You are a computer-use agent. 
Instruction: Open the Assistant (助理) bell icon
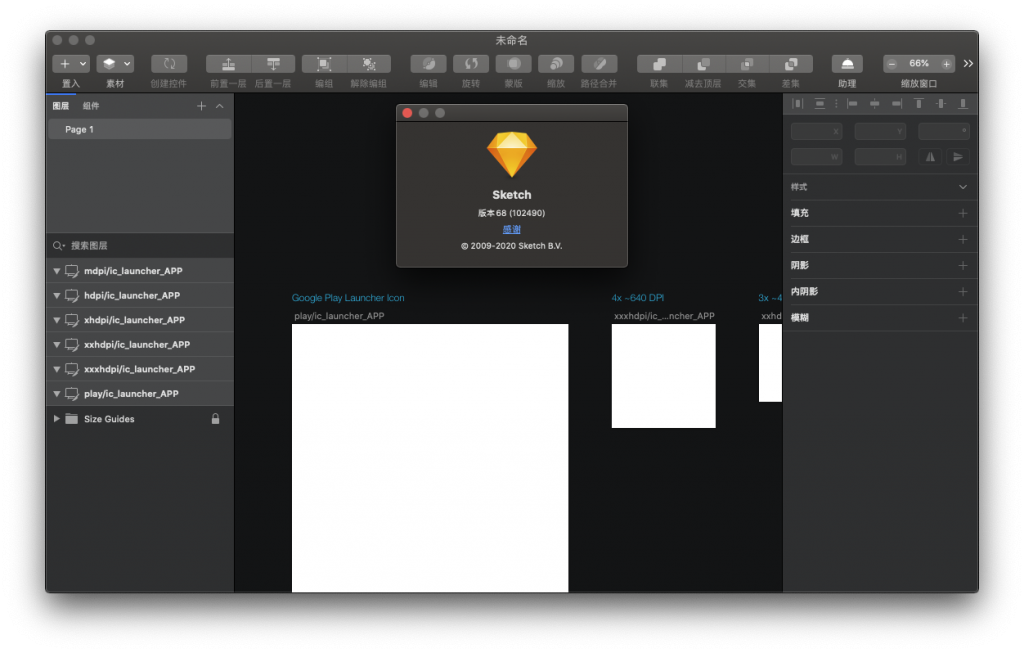pos(847,64)
